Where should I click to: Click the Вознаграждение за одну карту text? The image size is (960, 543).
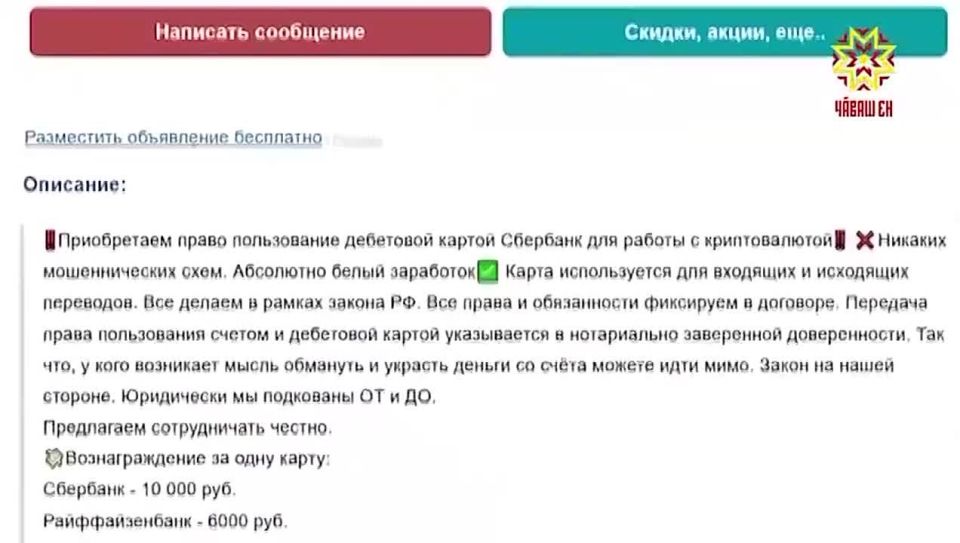197,459
